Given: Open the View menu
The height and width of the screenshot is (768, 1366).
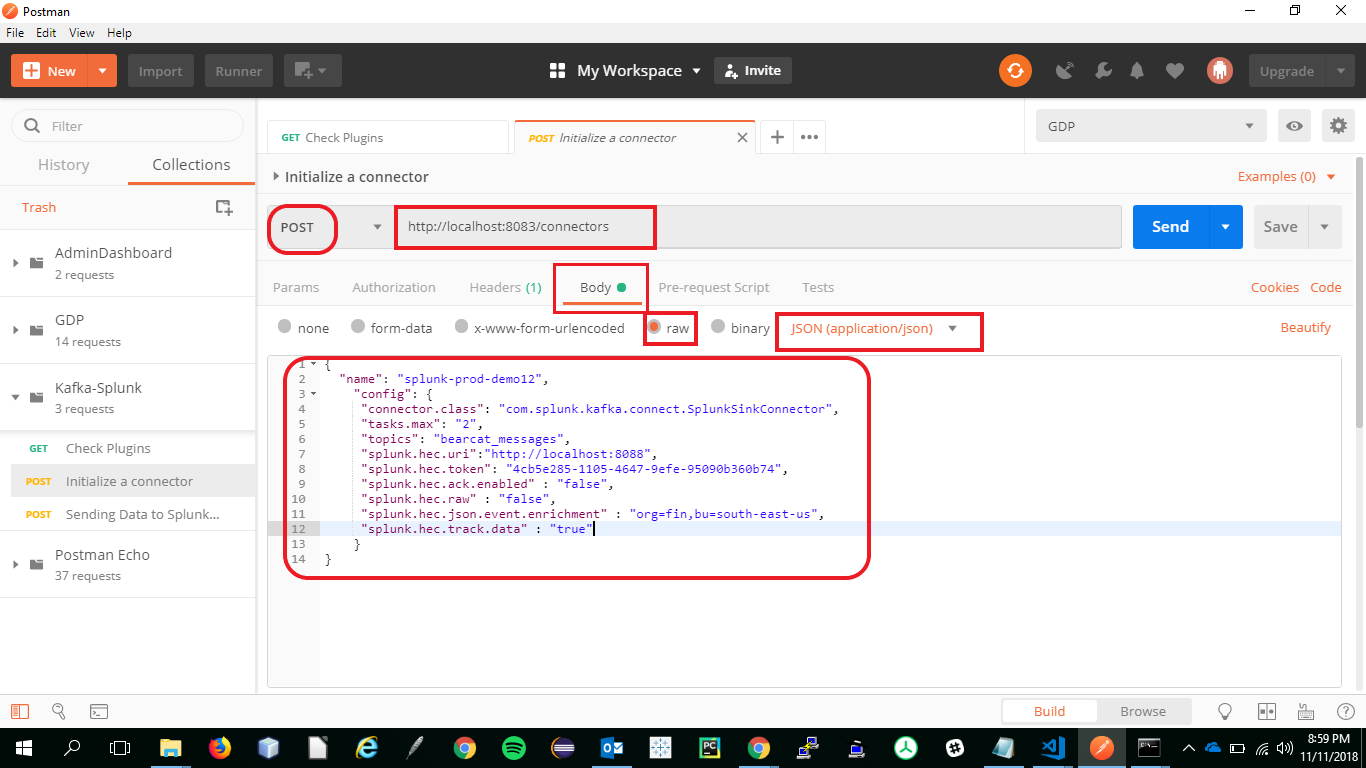Looking at the screenshot, I should (82, 33).
